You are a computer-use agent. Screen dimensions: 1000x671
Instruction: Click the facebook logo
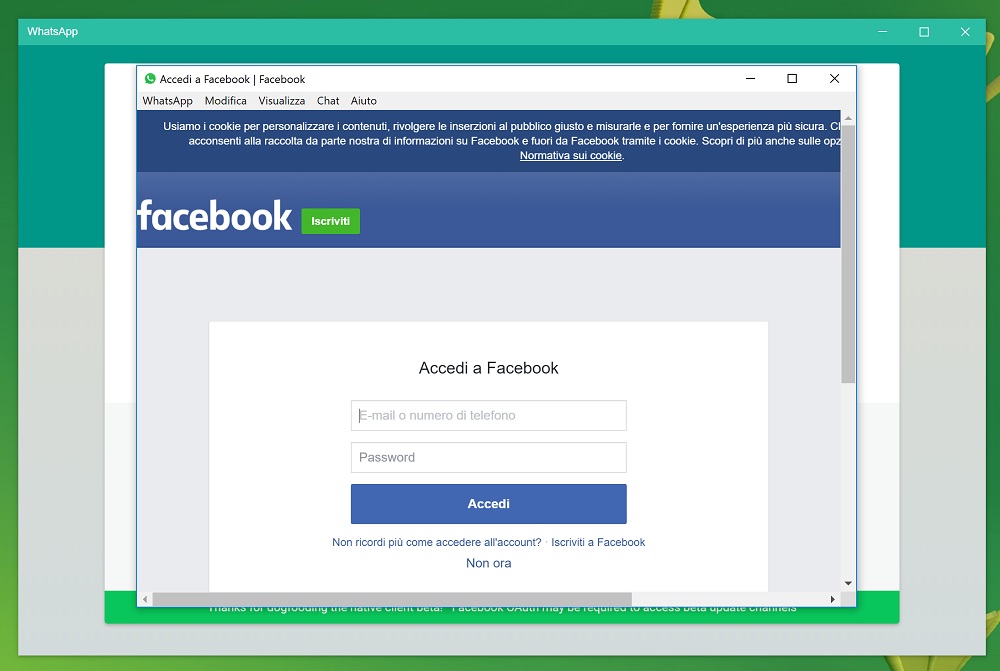(214, 216)
